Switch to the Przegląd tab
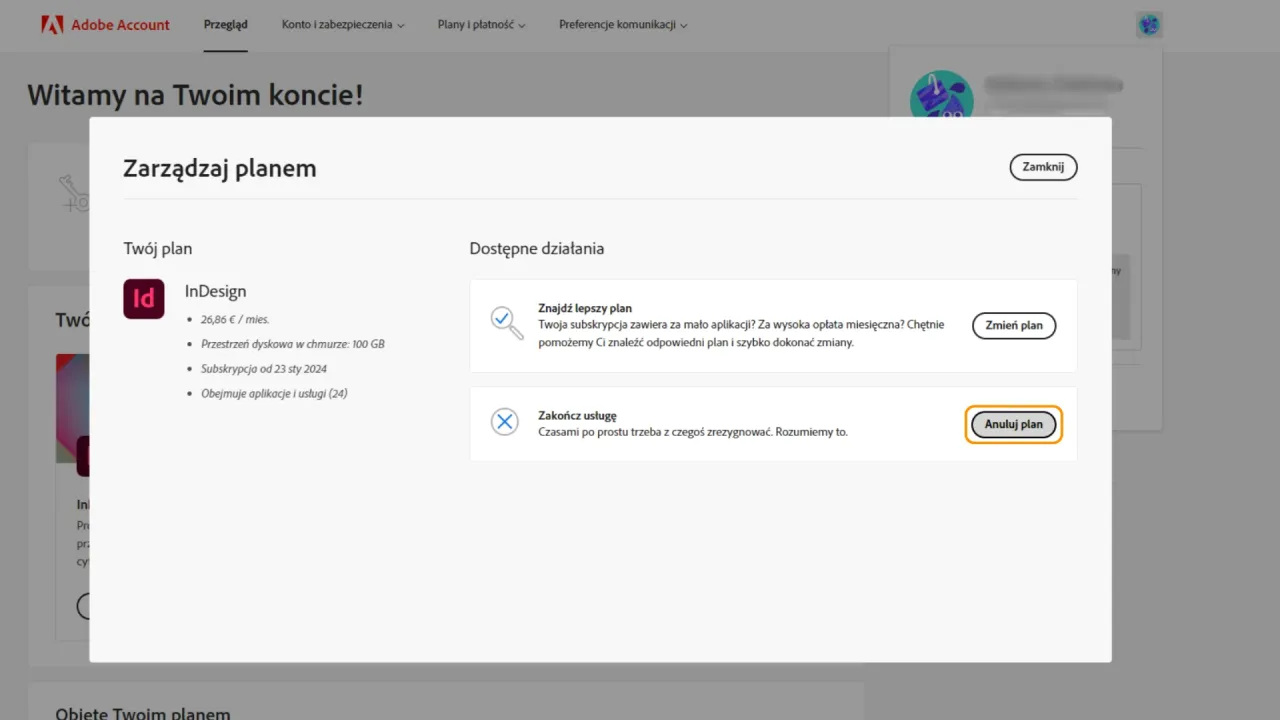The height and width of the screenshot is (720, 1280). point(225,24)
